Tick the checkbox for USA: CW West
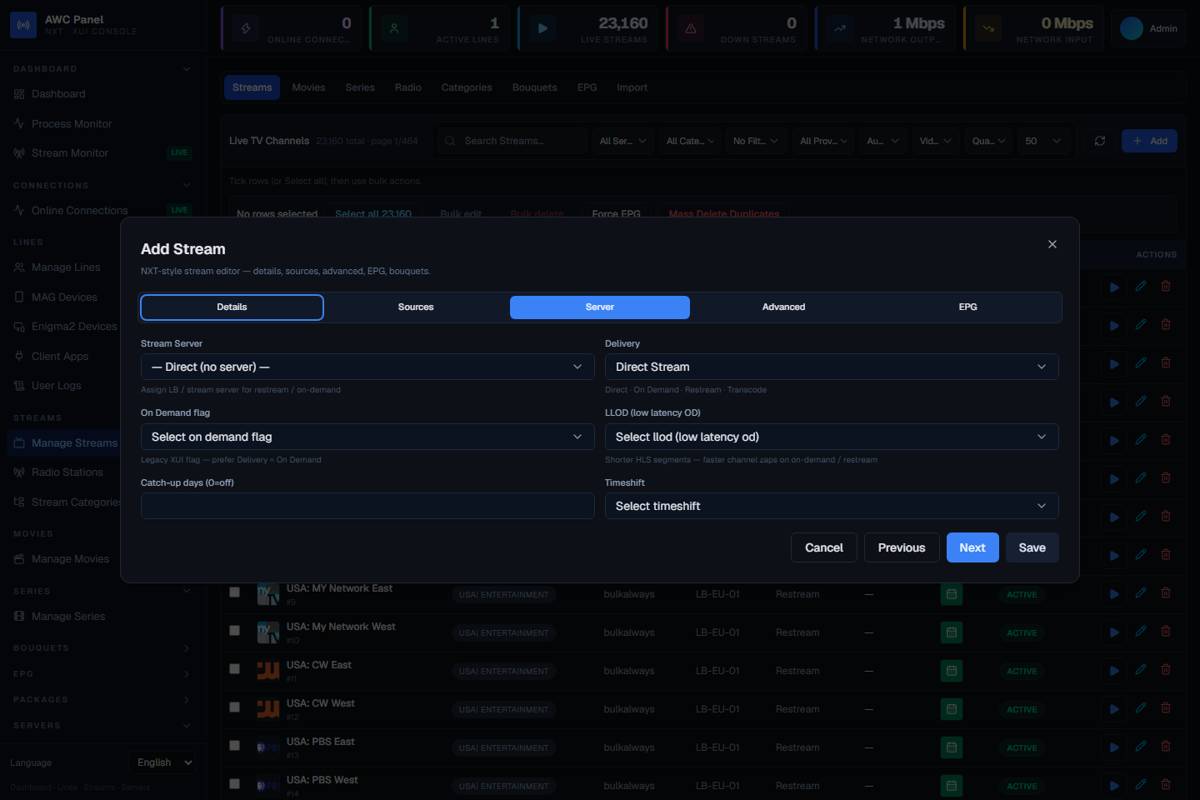Viewport: 1200px width, 800px height. (235, 708)
